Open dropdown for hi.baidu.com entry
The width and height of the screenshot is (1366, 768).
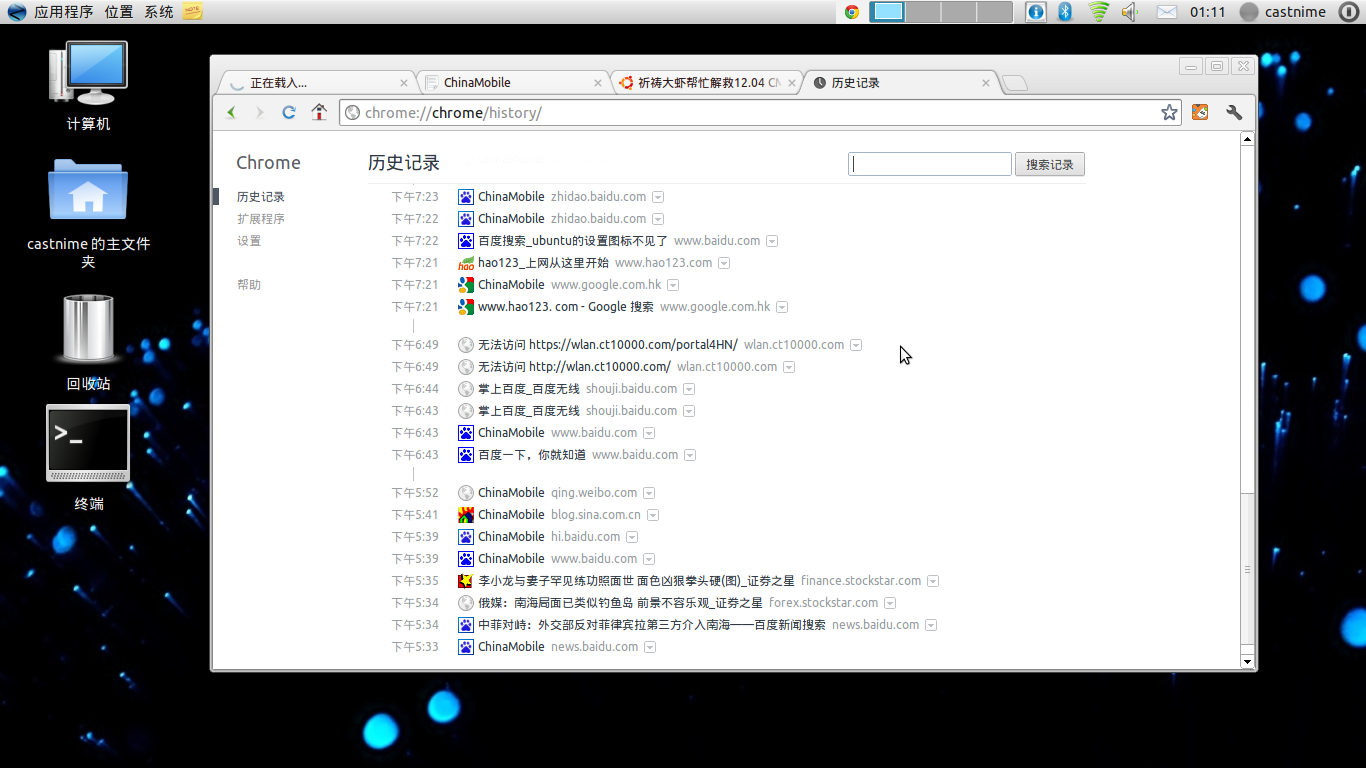point(632,537)
